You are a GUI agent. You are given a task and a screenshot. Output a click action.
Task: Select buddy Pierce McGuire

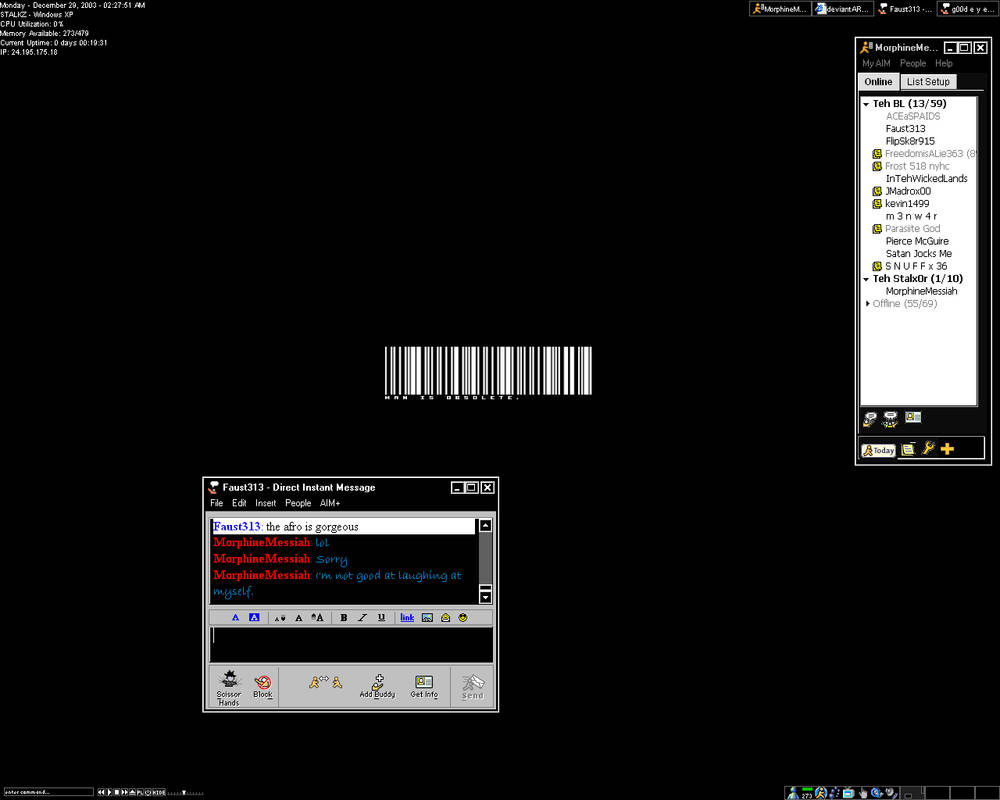[x=916, y=241]
